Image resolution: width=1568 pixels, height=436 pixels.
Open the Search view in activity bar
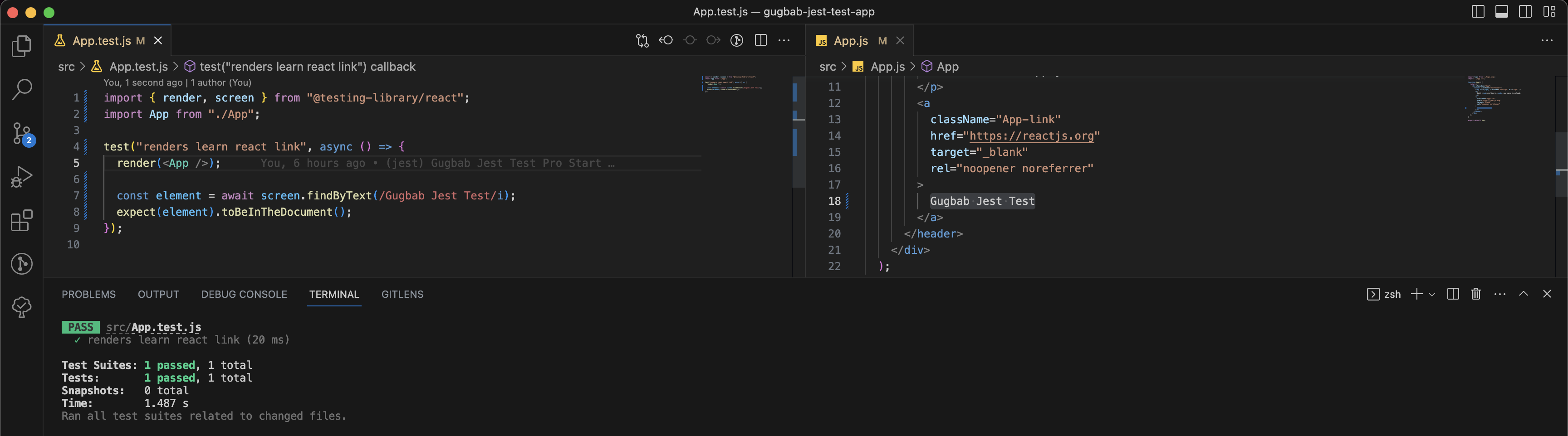pyautogui.click(x=22, y=89)
